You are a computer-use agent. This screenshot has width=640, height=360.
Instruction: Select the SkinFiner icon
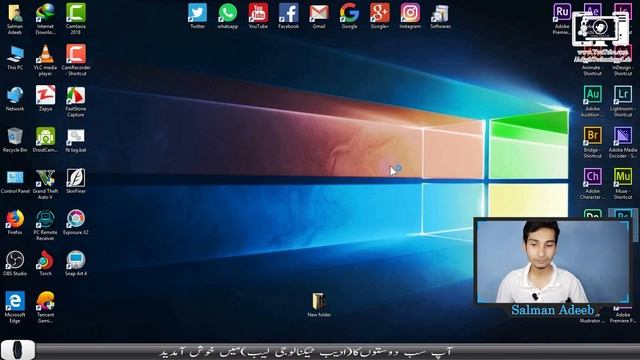click(76, 178)
